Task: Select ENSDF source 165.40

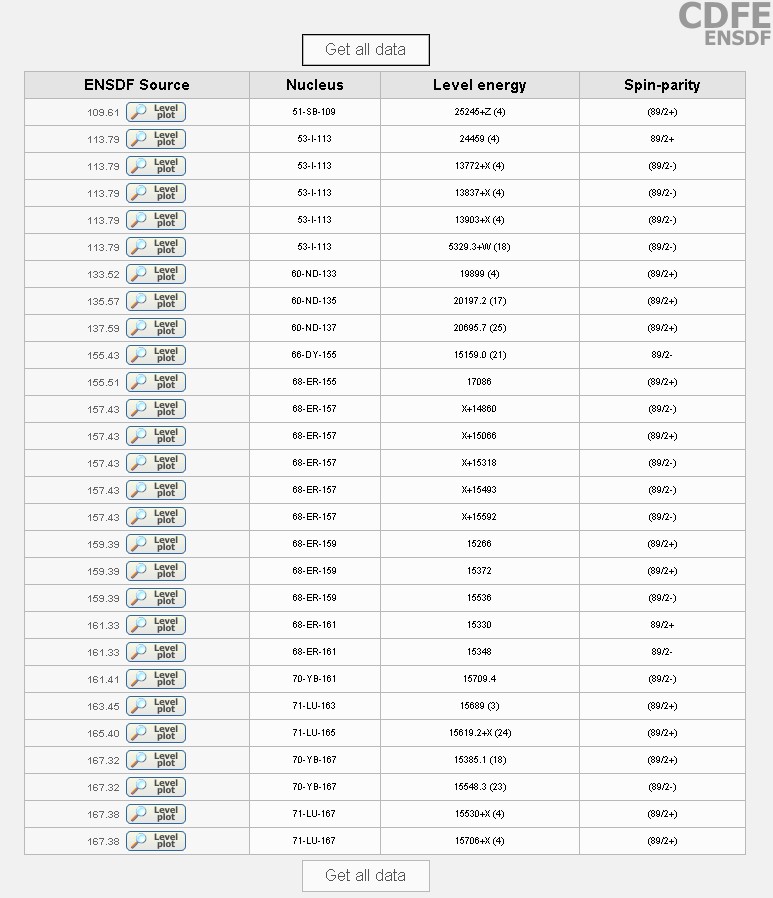Action: [103, 734]
